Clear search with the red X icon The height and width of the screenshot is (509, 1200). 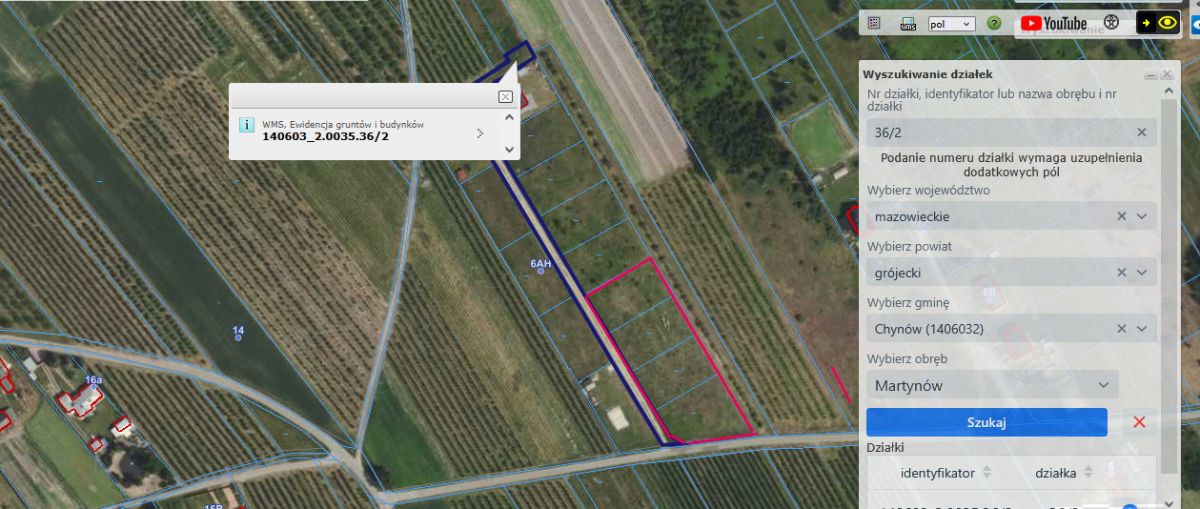pos(1139,422)
